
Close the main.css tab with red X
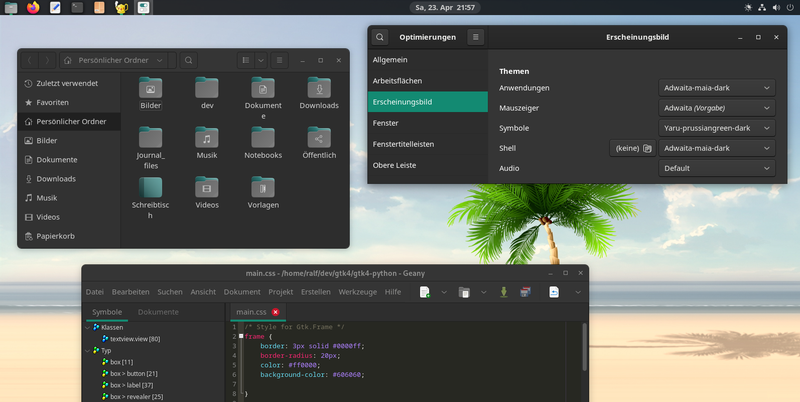click(x=276, y=312)
